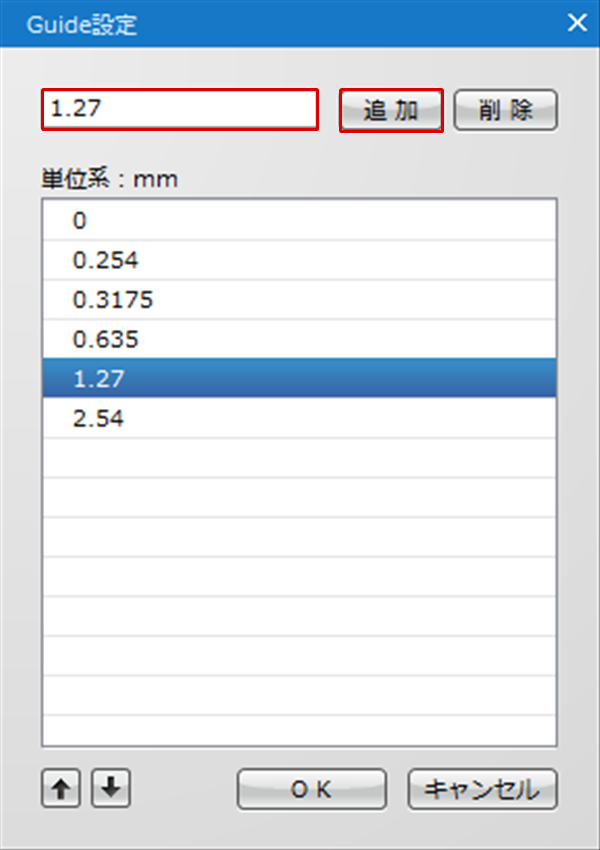Click the first empty row below 2.54
600x850 pixels.
299,458
